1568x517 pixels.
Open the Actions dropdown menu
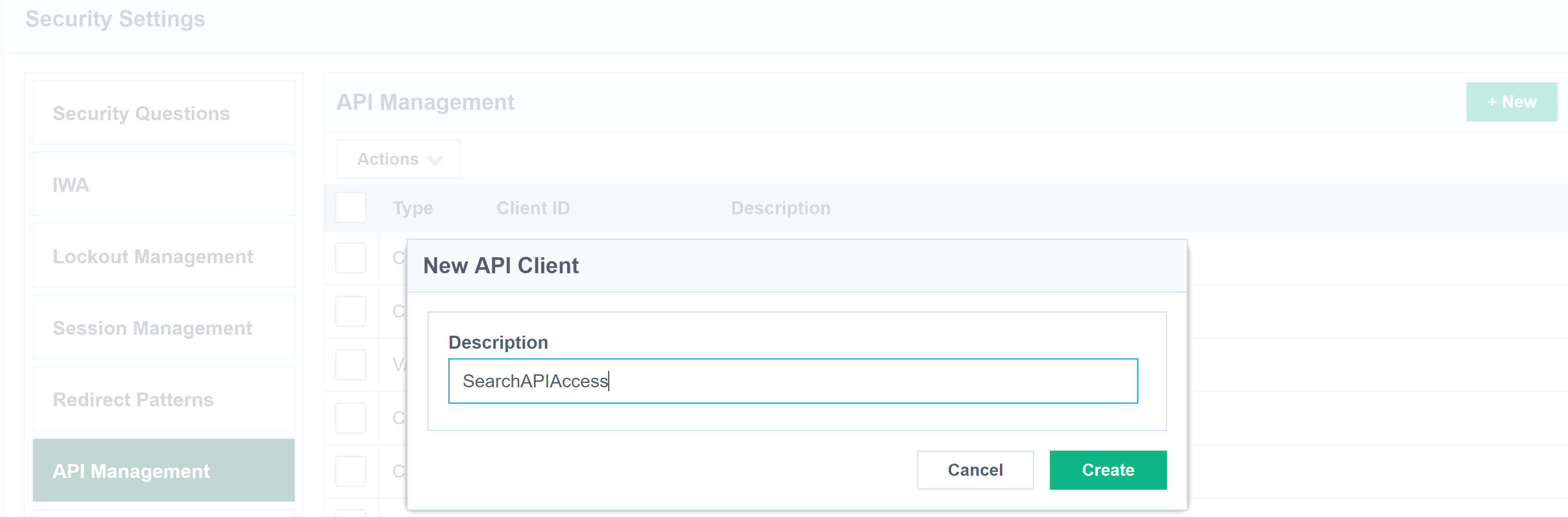pos(398,159)
